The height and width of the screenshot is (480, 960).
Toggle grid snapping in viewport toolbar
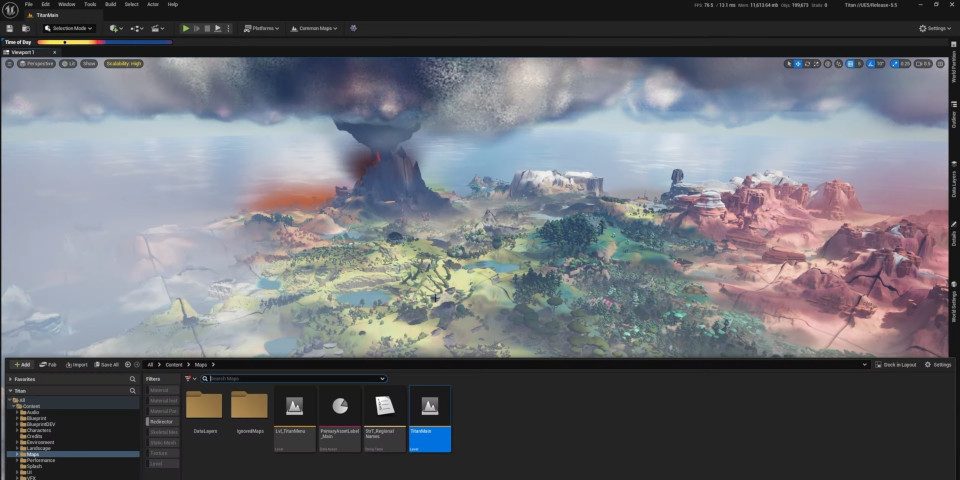pyautogui.click(x=850, y=64)
